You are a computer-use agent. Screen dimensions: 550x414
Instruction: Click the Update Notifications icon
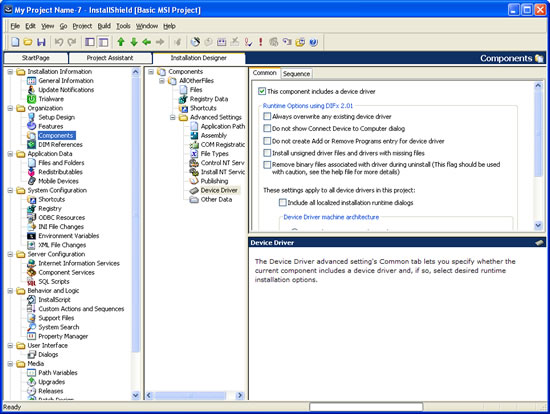point(32,90)
